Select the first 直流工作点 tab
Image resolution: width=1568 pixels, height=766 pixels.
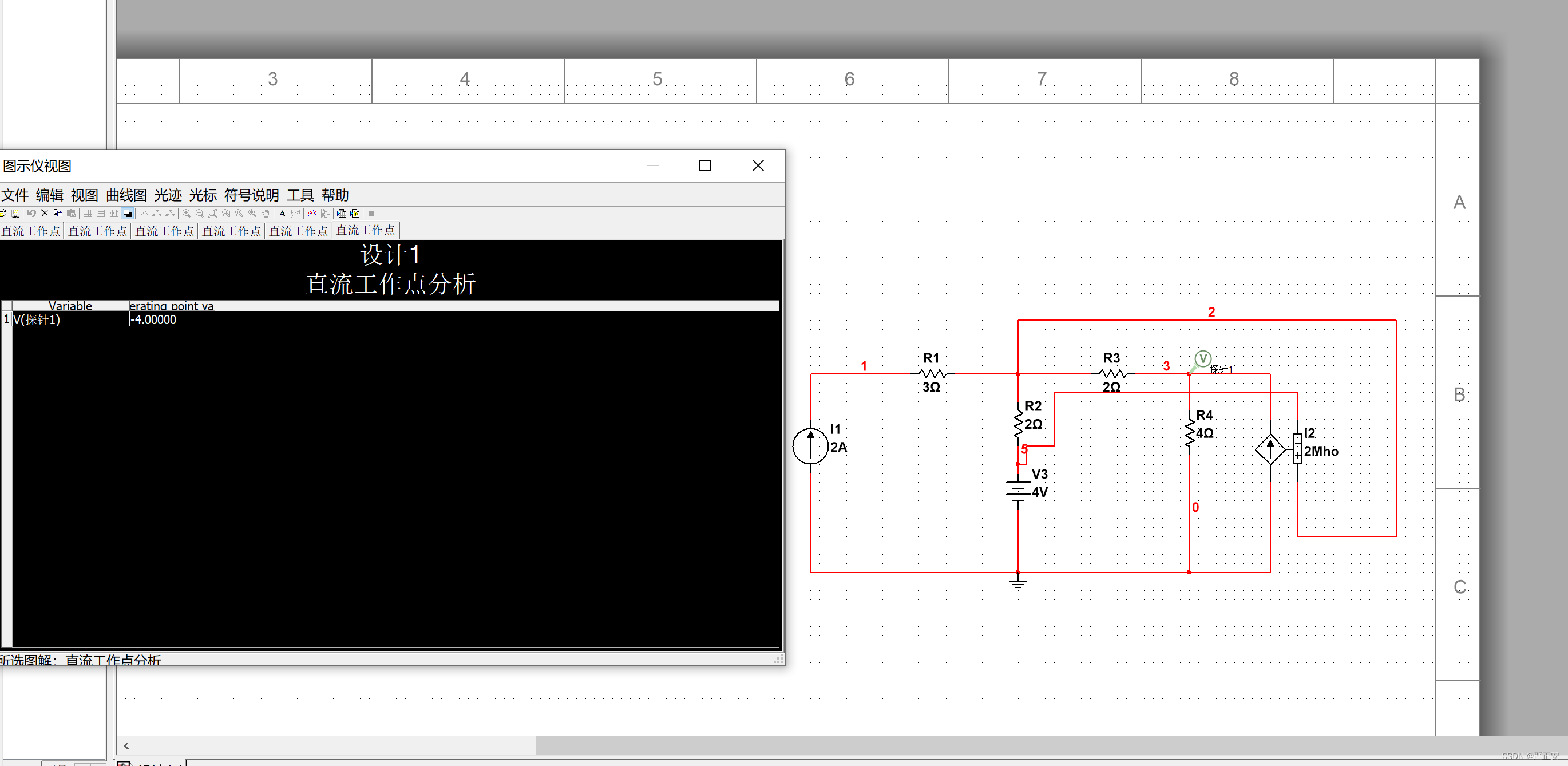[x=31, y=230]
